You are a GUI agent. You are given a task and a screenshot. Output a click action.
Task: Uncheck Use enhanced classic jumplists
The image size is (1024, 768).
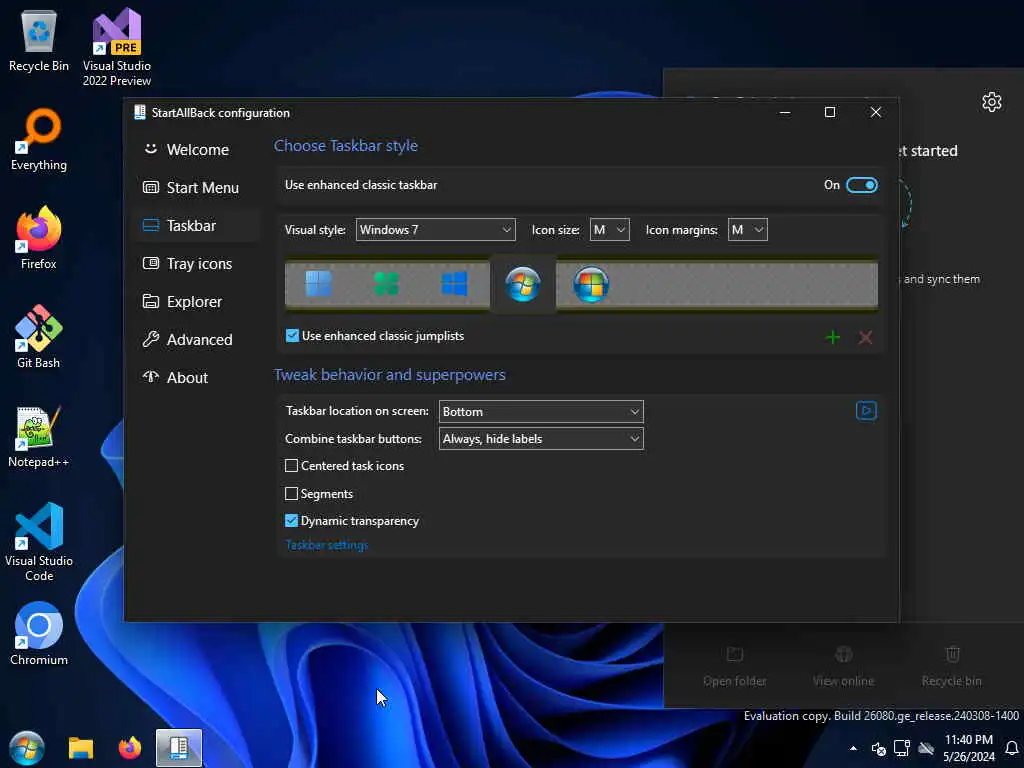click(292, 336)
